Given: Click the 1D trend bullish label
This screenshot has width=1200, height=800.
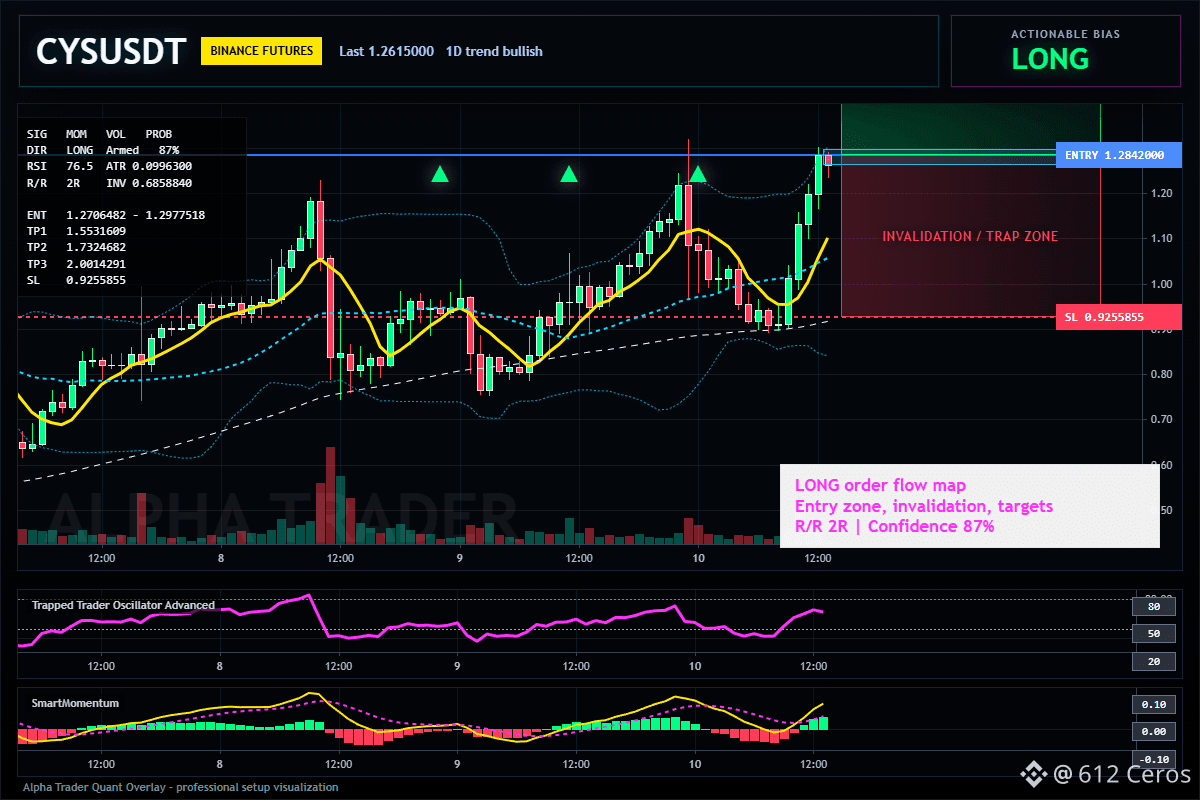Looking at the screenshot, I should [x=494, y=51].
